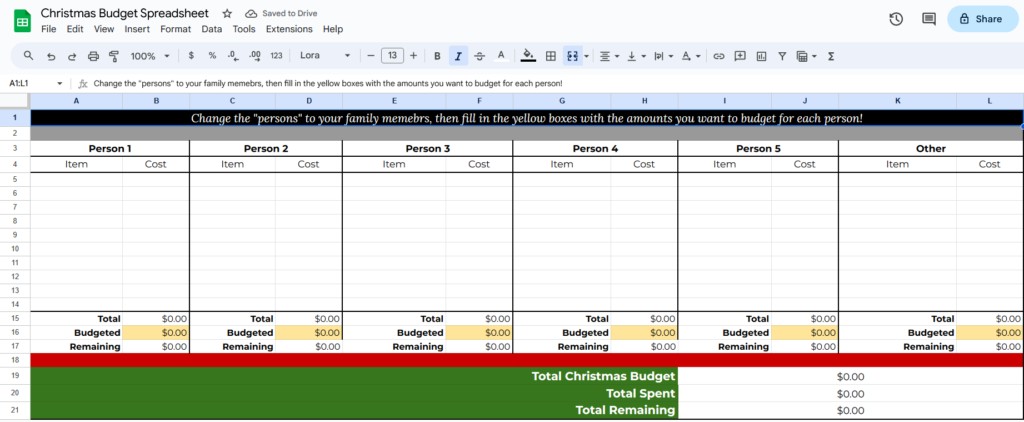This screenshot has height=422, width=1024.
Task: Click the create filter icon
Action: 782,56
